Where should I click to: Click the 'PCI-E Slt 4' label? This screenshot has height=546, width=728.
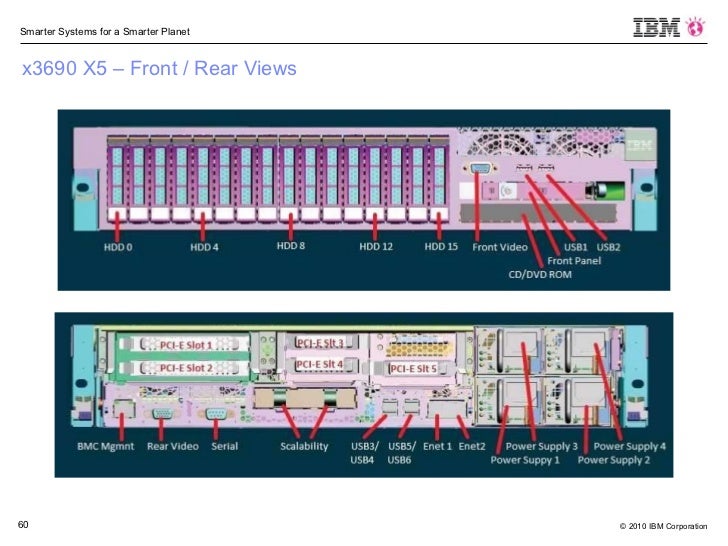[320, 364]
